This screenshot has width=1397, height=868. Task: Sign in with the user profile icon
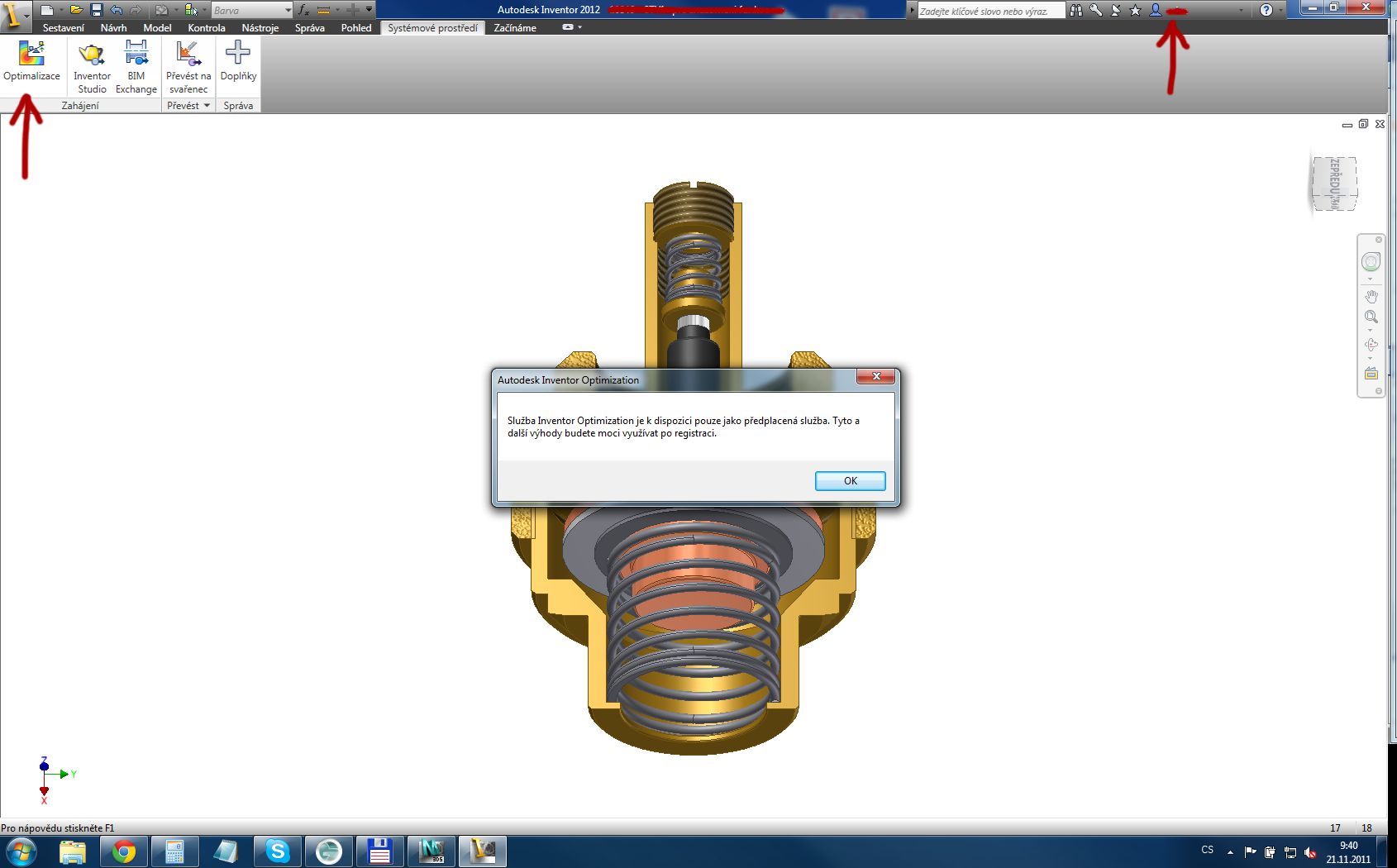coord(1156,10)
